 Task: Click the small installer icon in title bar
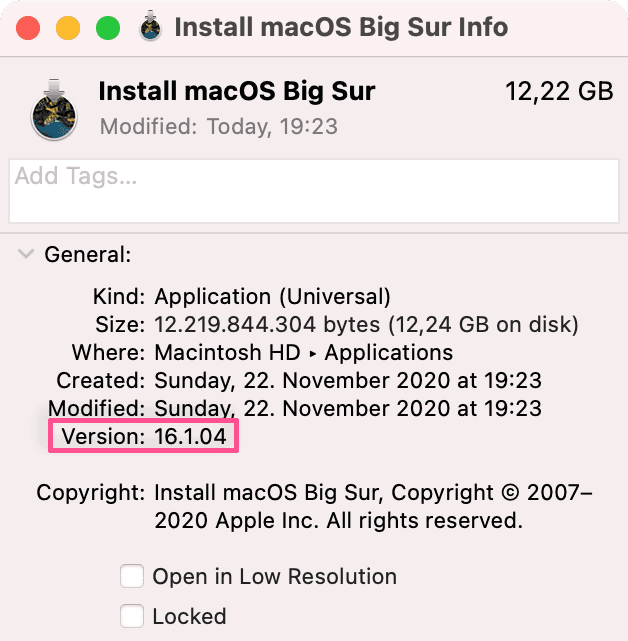click(150, 26)
